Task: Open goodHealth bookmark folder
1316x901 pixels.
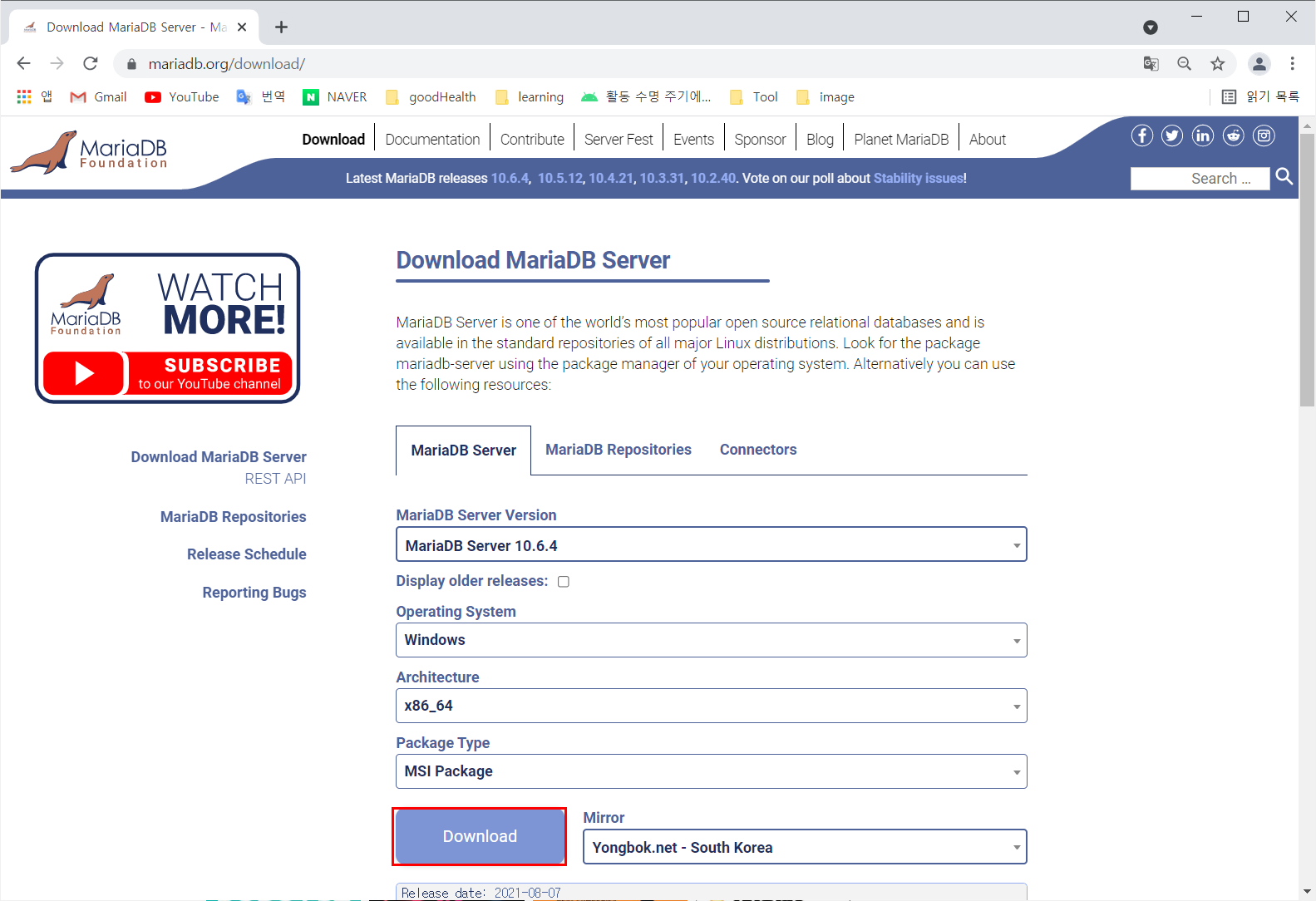Action: coord(431,97)
